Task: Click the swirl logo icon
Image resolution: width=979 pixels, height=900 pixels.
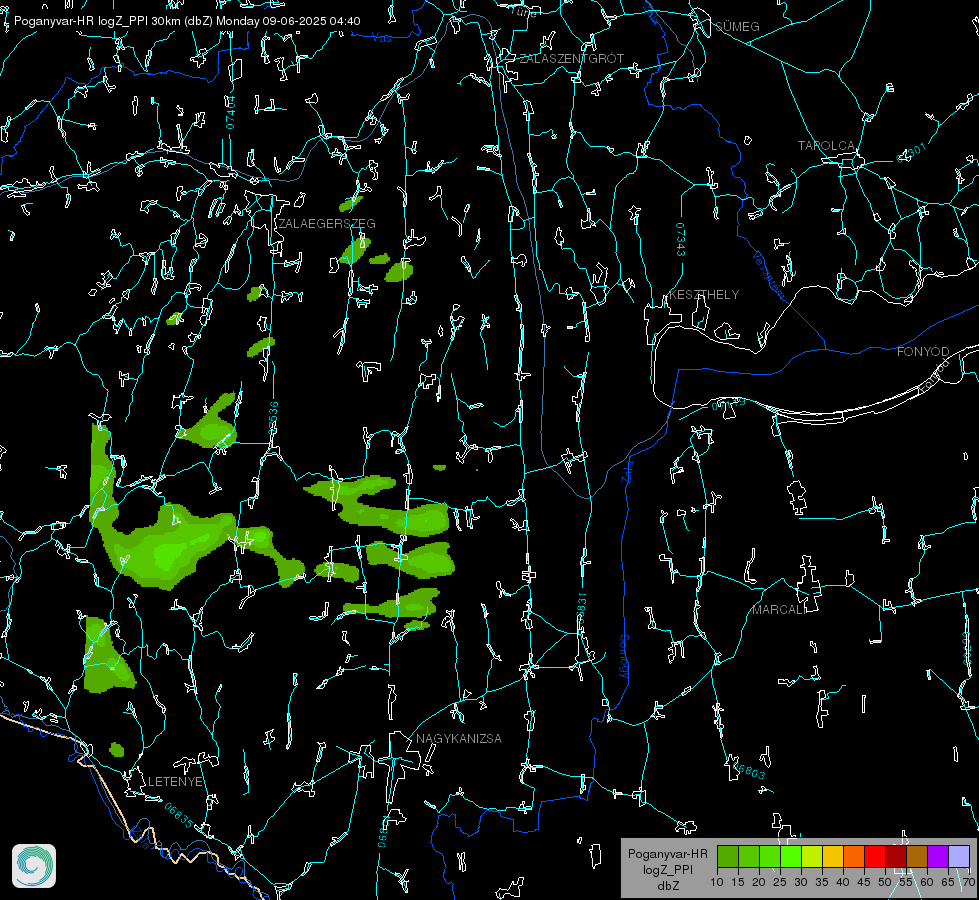Action: click(x=34, y=866)
